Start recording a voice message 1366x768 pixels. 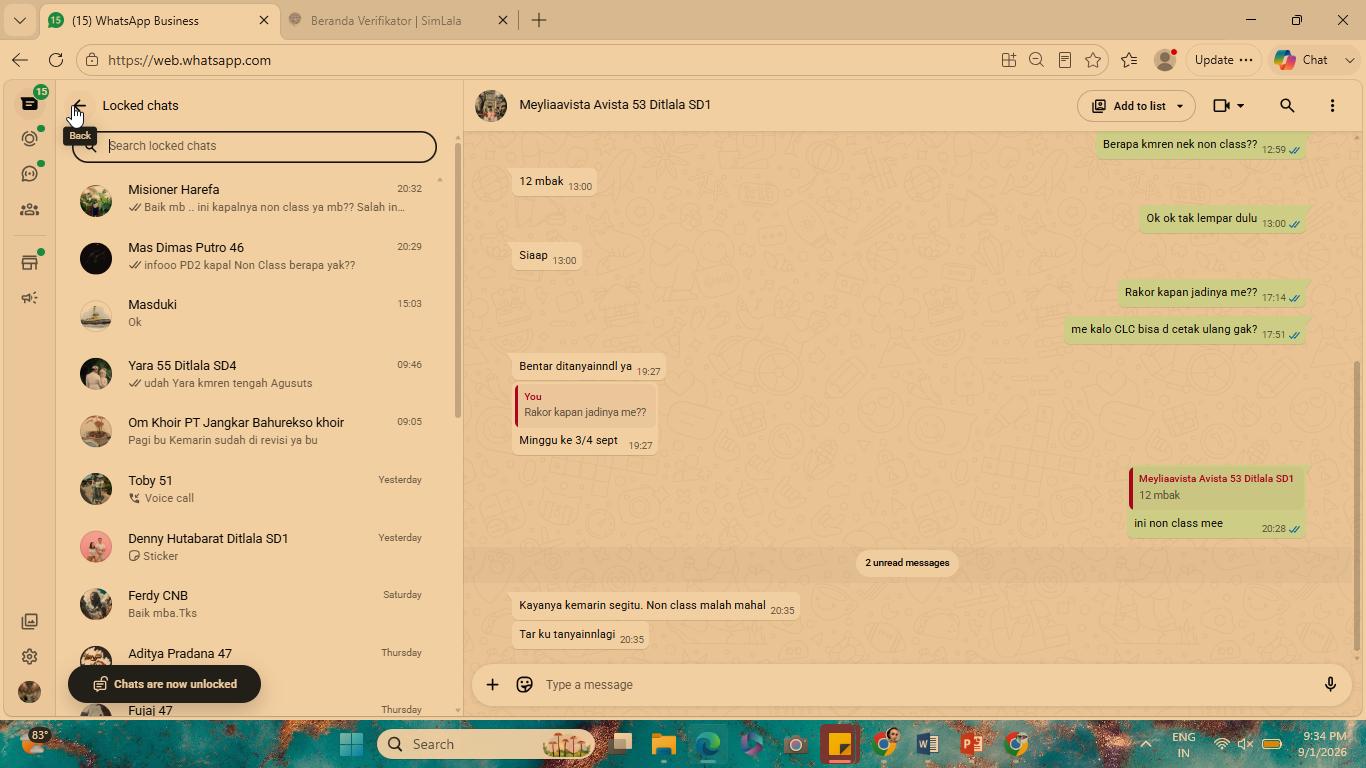coord(1330,685)
